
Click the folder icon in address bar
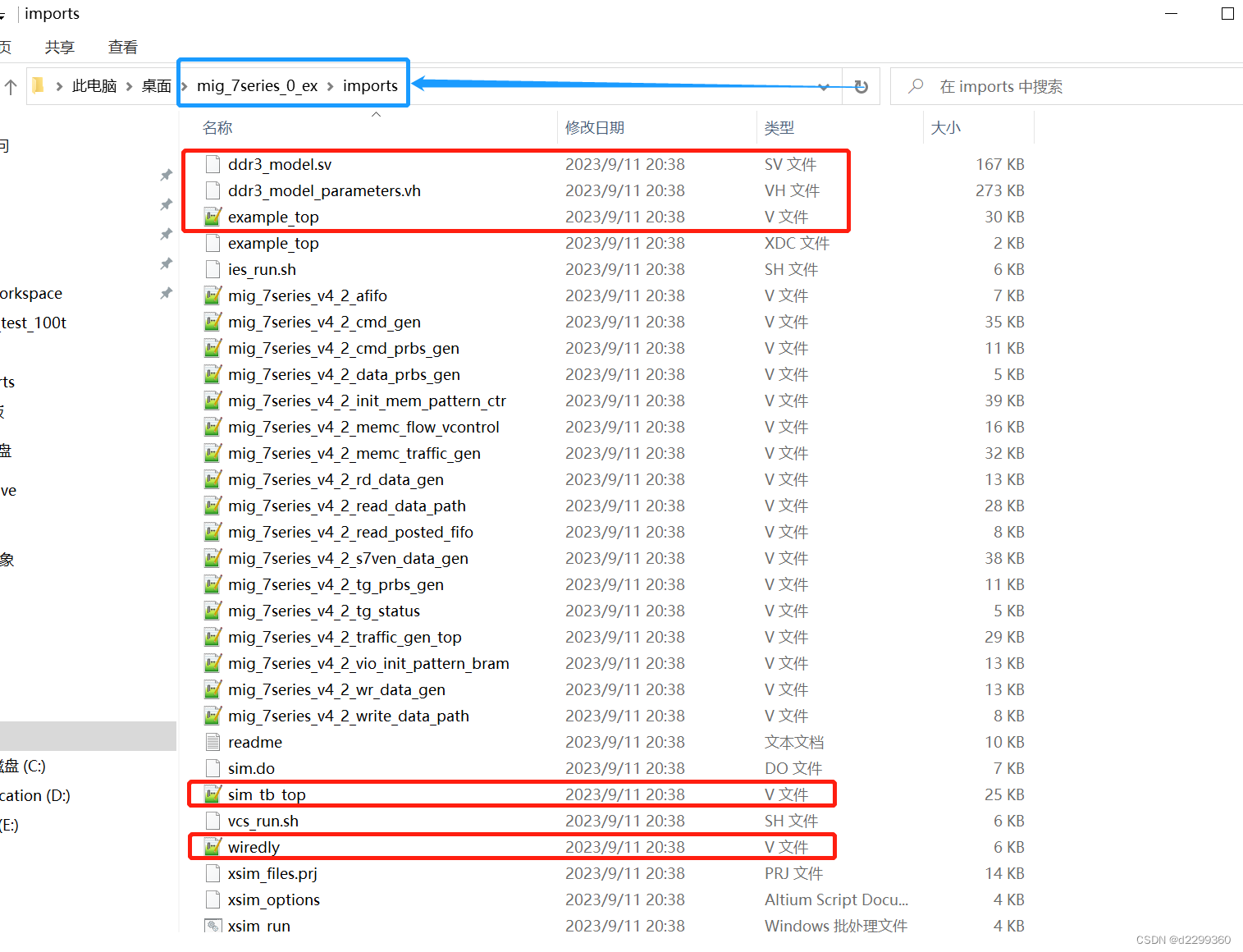click(x=38, y=85)
